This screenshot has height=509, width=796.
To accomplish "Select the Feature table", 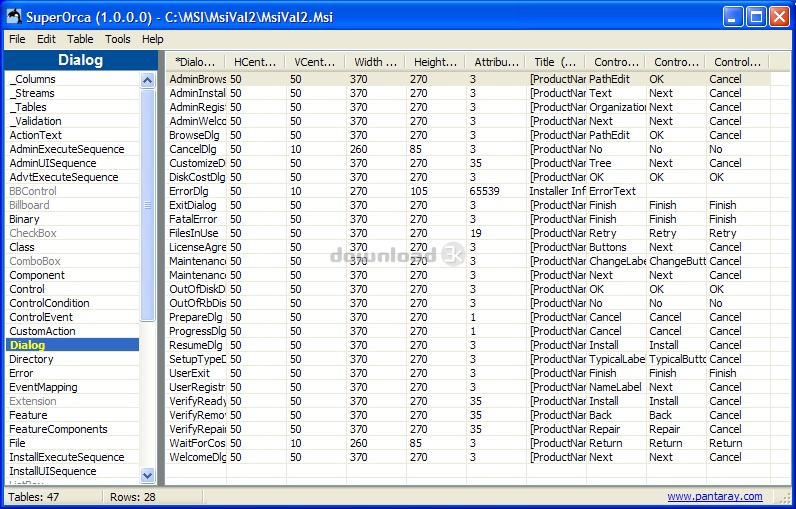I will pos(73,415).
